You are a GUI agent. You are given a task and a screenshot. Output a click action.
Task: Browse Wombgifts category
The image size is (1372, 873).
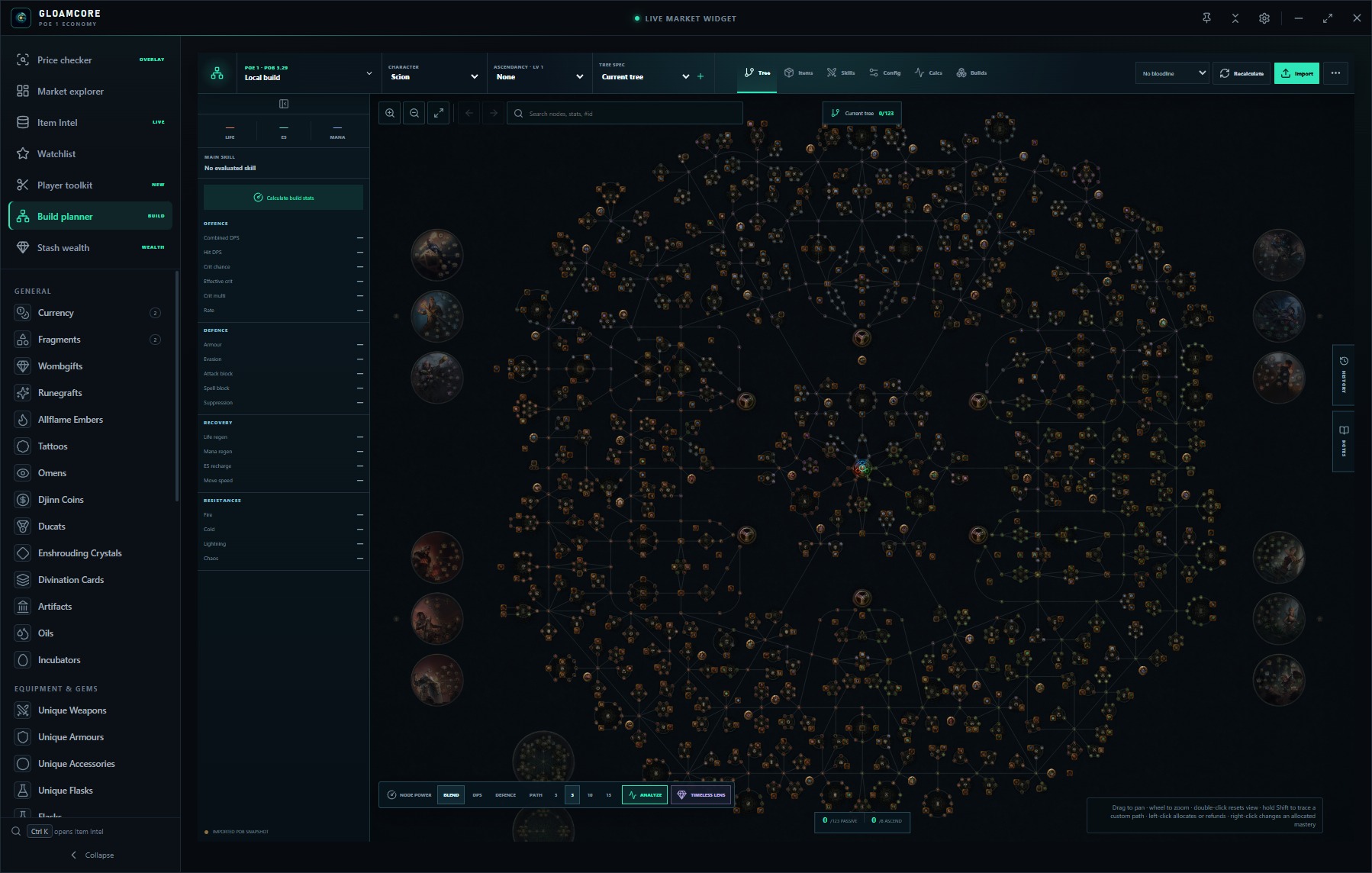tap(89, 366)
